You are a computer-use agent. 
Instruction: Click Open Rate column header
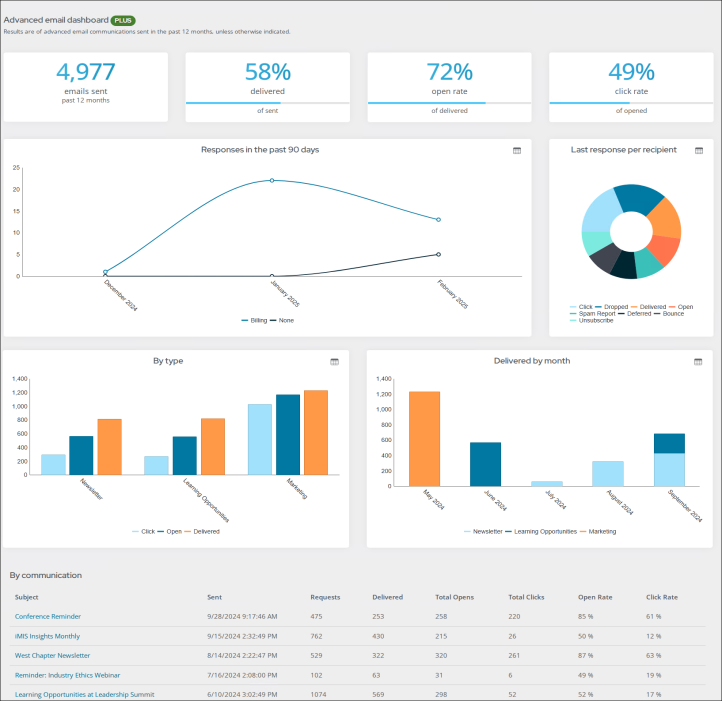tap(595, 597)
